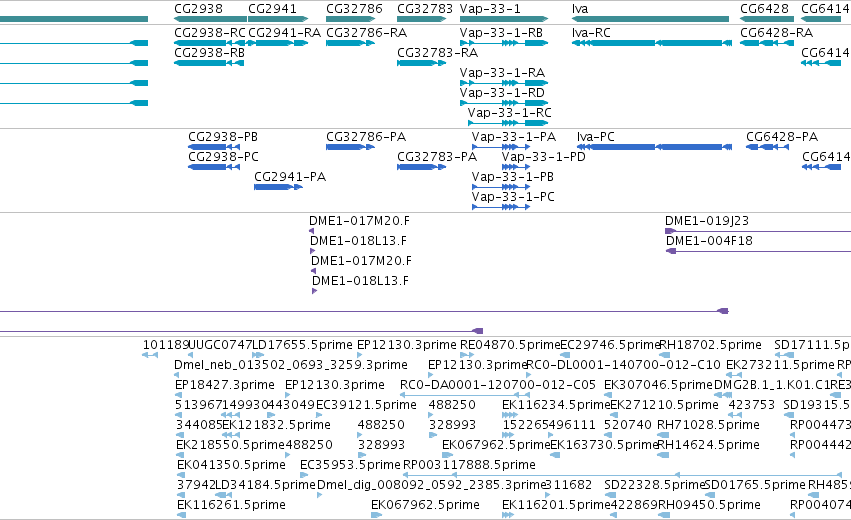The image size is (851, 520).
Task: Select EST RH71028.5prime
Action: [x=708, y=426]
